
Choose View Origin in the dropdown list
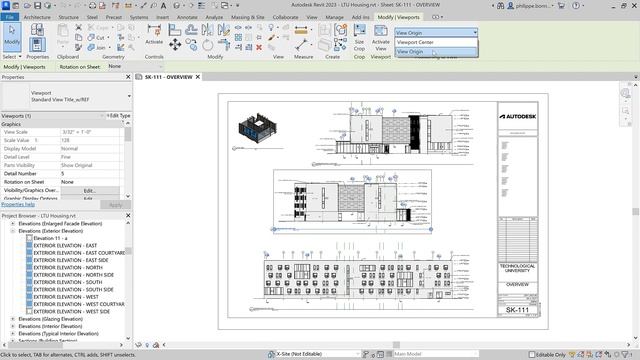pos(436,52)
